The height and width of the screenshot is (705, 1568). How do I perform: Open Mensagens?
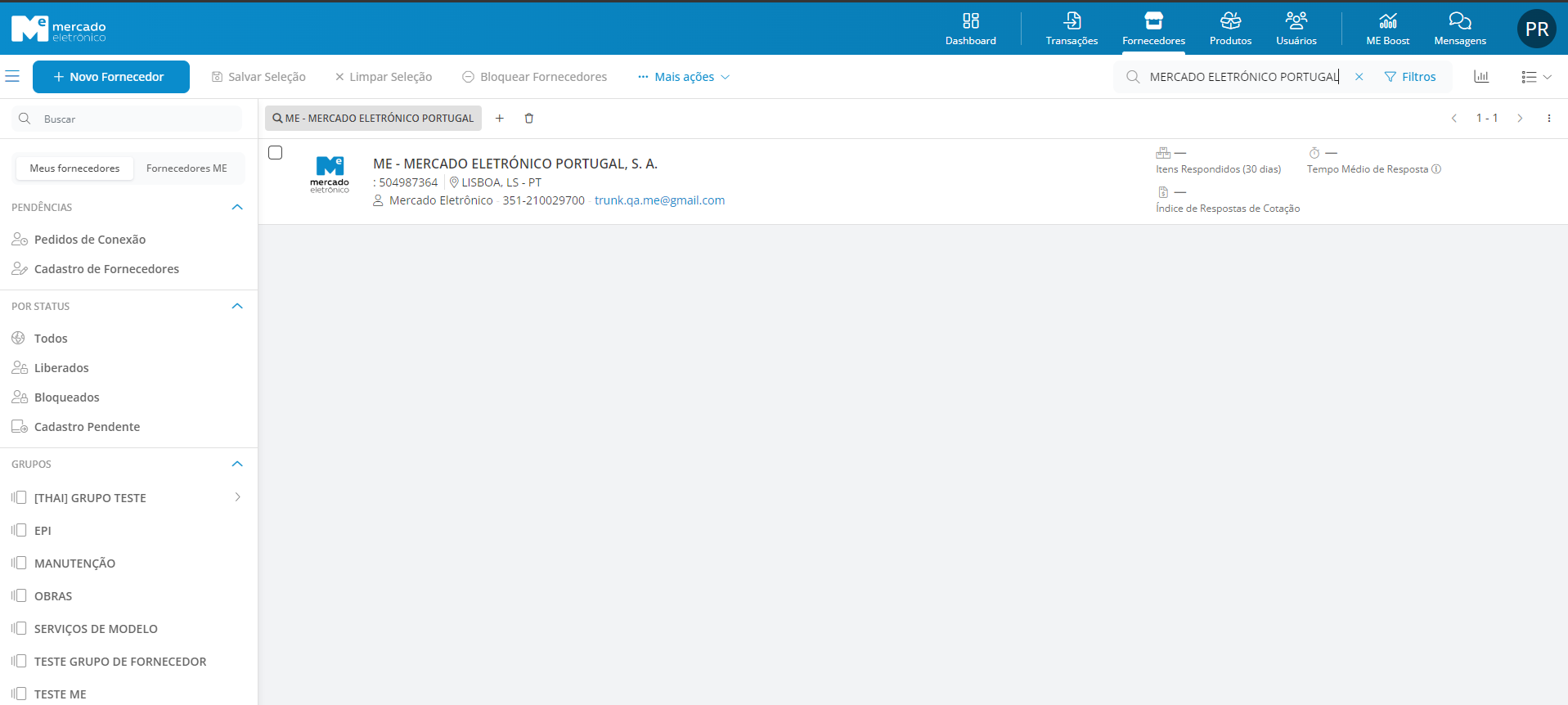click(x=1460, y=29)
